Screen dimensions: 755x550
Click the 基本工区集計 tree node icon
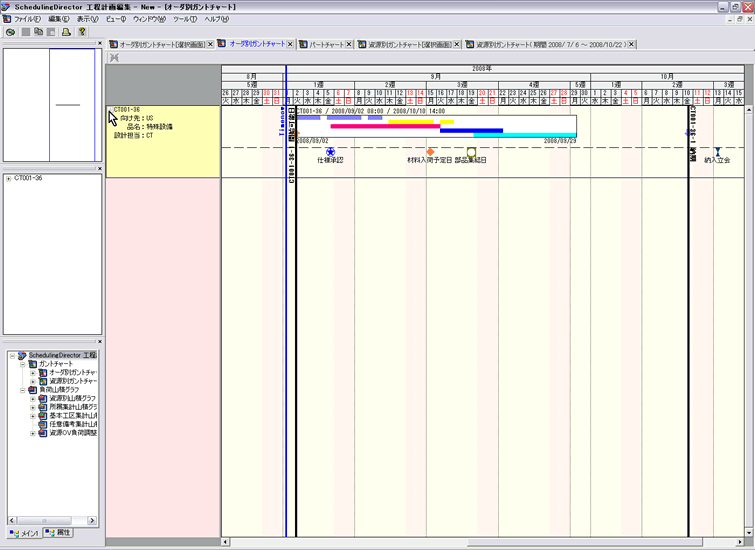pos(43,416)
